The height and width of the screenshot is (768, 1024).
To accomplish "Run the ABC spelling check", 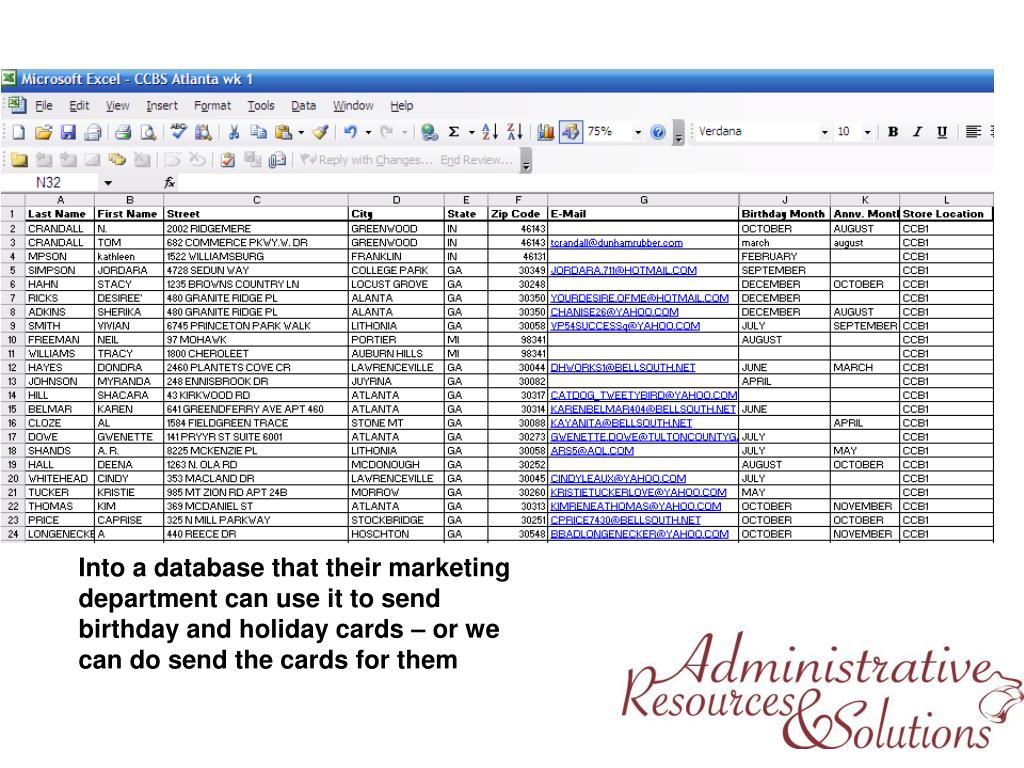I will click(178, 132).
